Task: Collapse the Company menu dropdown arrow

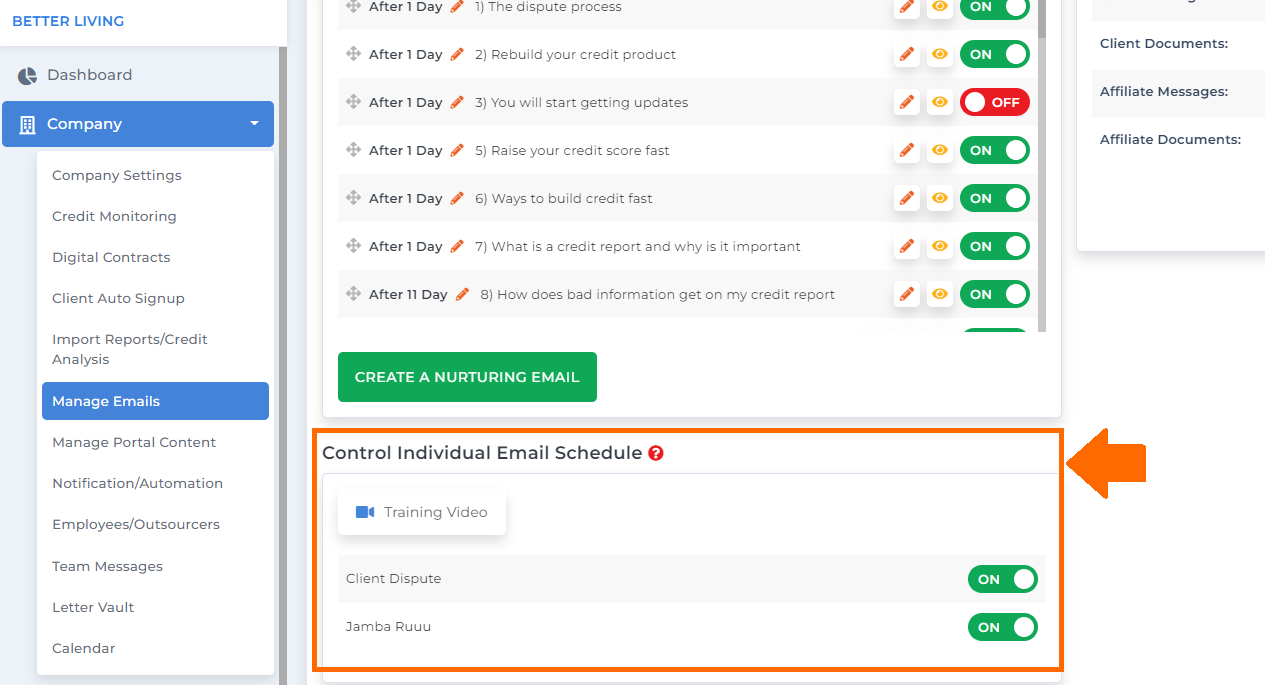Action: (254, 124)
